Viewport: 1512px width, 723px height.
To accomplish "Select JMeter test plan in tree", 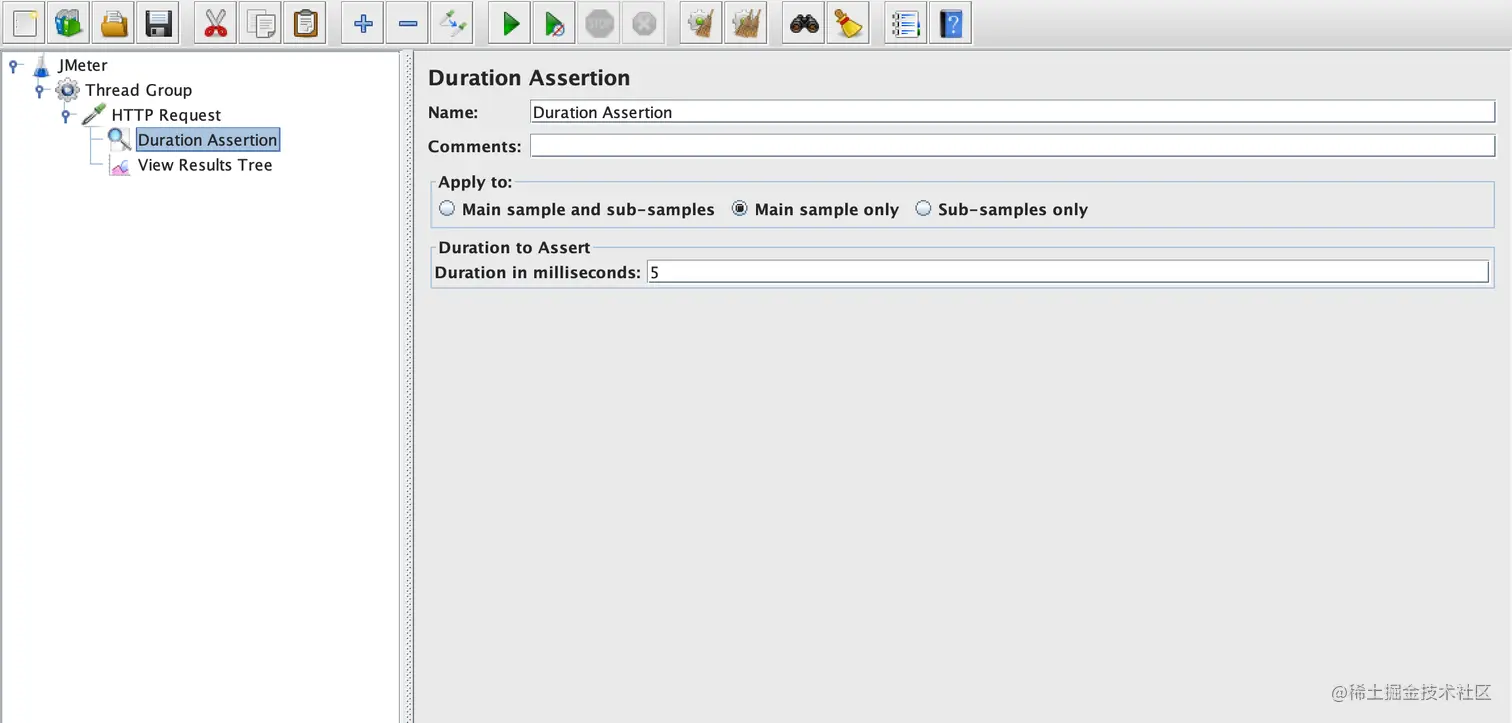I will [82, 65].
